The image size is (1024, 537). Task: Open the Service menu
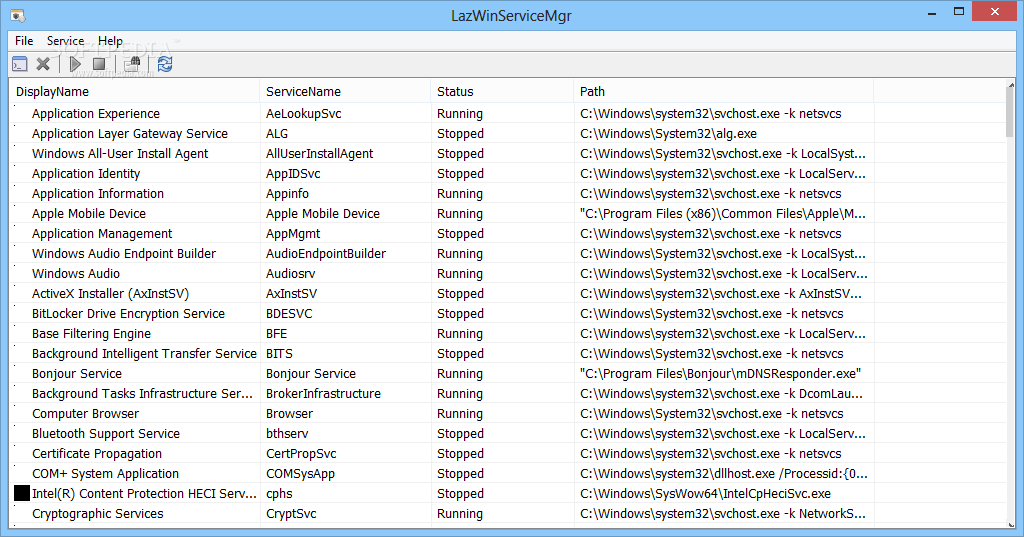click(65, 41)
